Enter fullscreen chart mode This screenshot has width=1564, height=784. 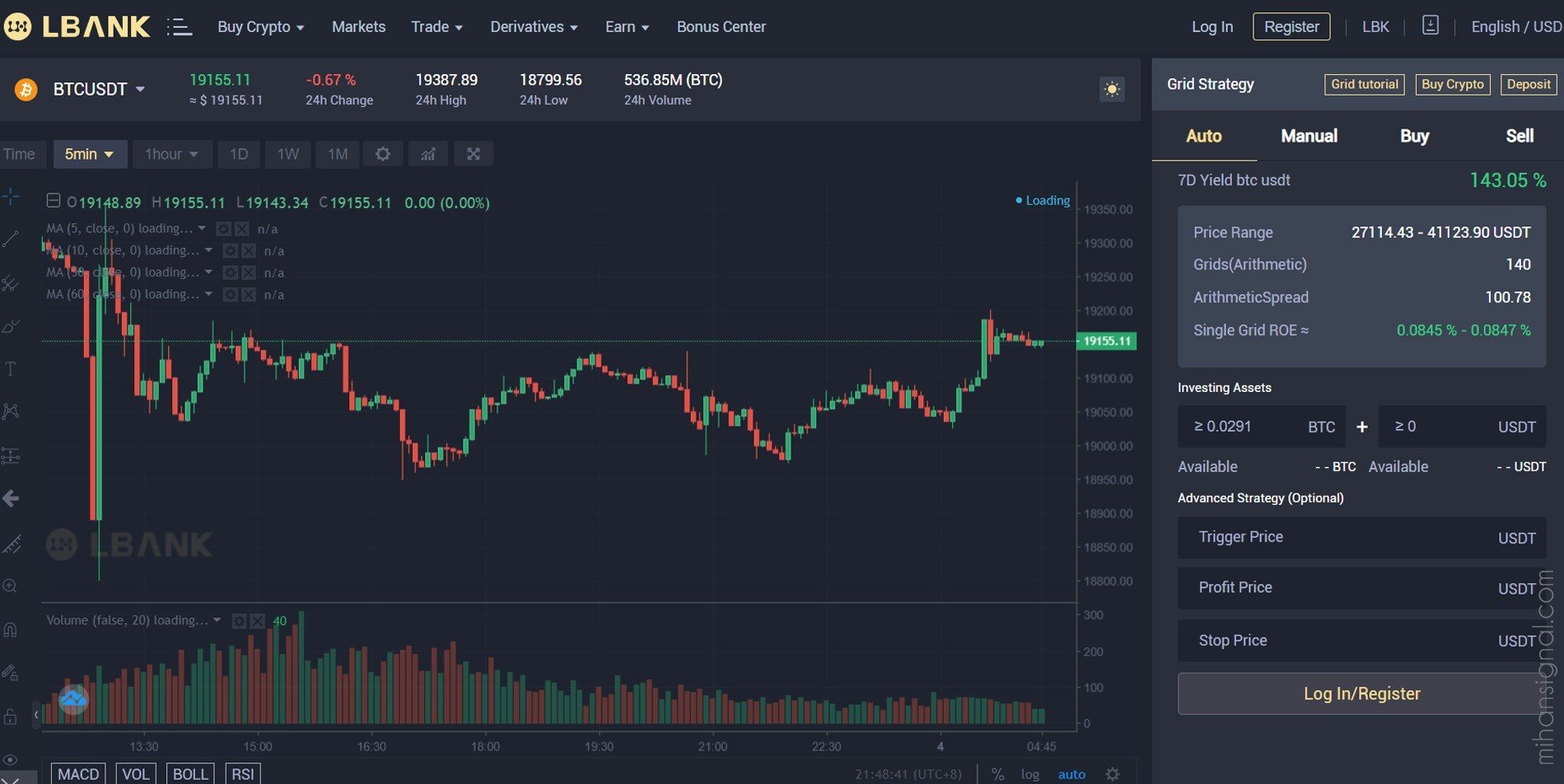tap(473, 154)
